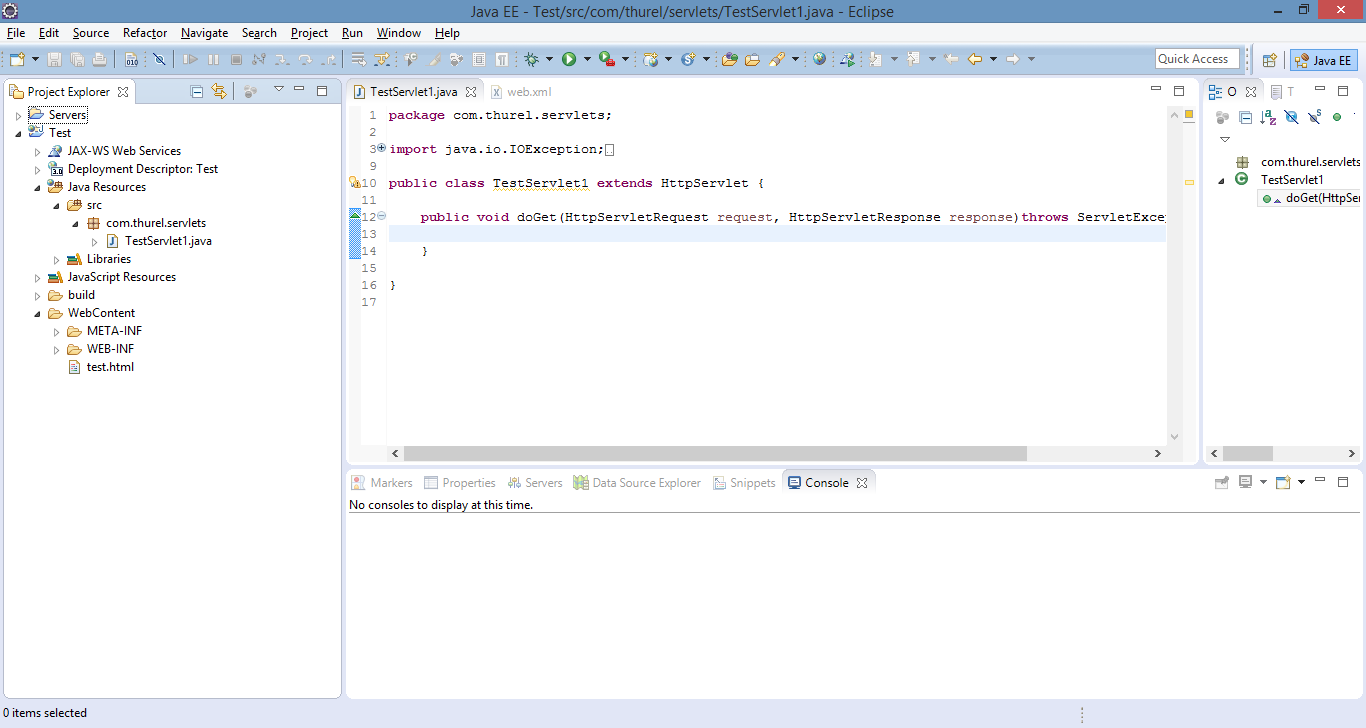Toggle Show Whitespace Characters paragraph icon
The height and width of the screenshot is (728, 1366).
(x=501, y=60)
